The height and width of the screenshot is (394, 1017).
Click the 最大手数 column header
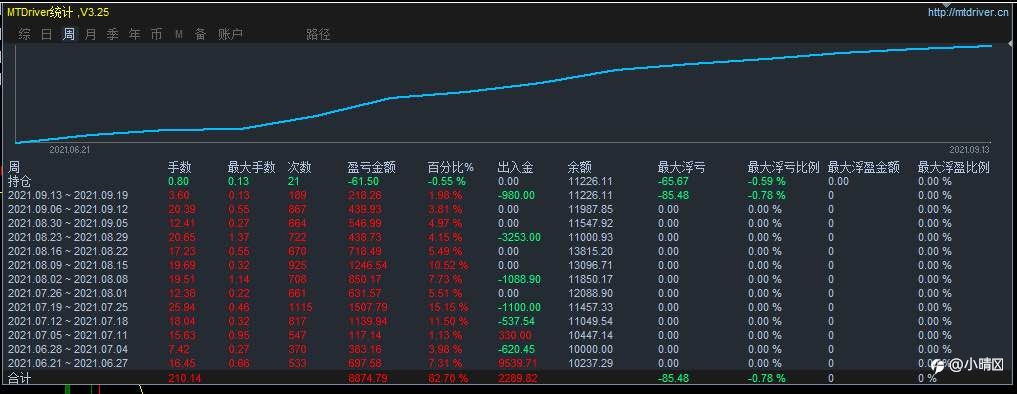click(252, 167)
